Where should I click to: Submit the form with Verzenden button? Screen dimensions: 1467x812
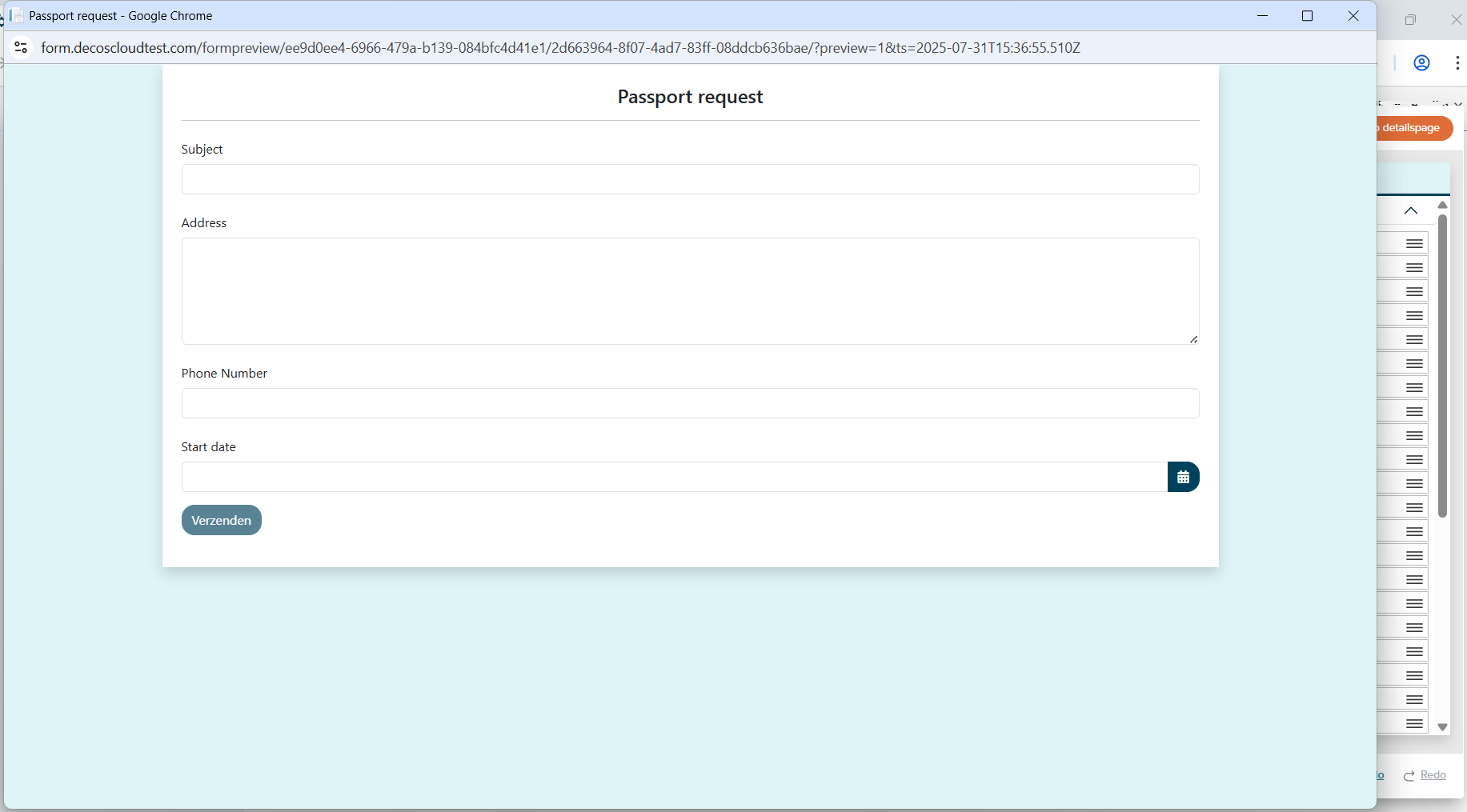click(222, 520)
